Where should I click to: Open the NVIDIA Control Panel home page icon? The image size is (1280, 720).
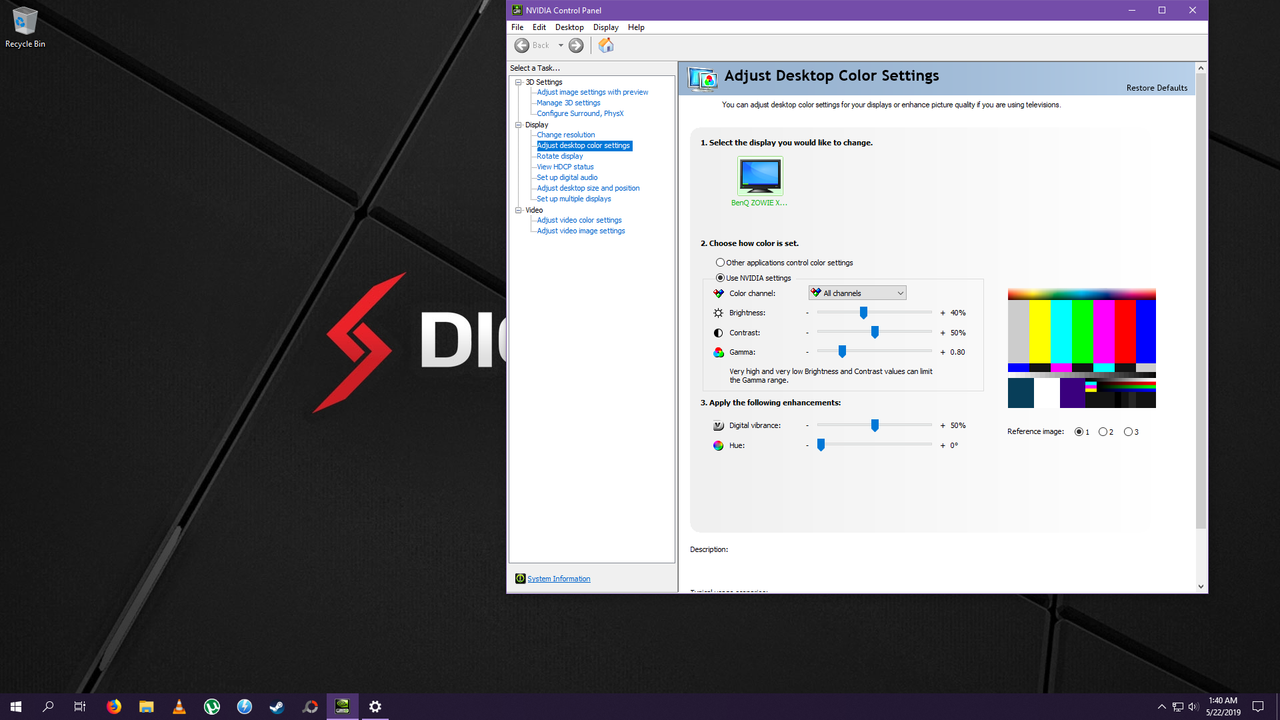click(605, 45)
